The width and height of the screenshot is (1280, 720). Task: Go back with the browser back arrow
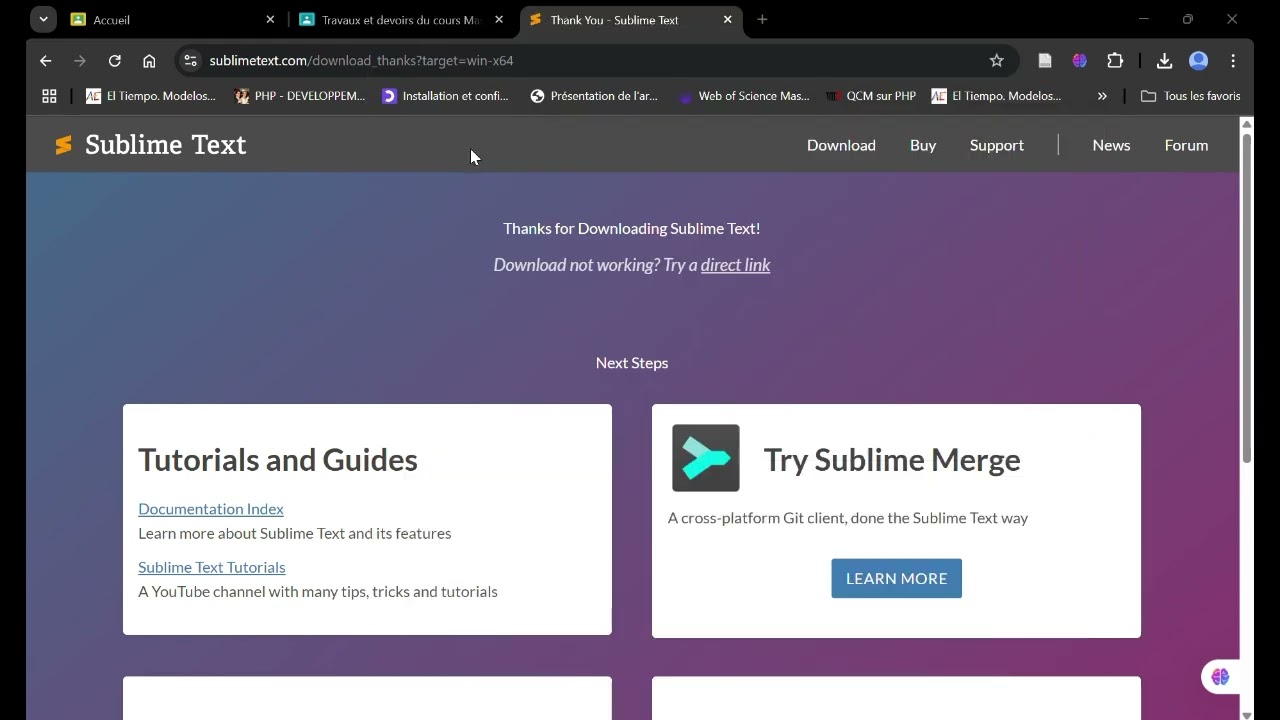point(45,61)
